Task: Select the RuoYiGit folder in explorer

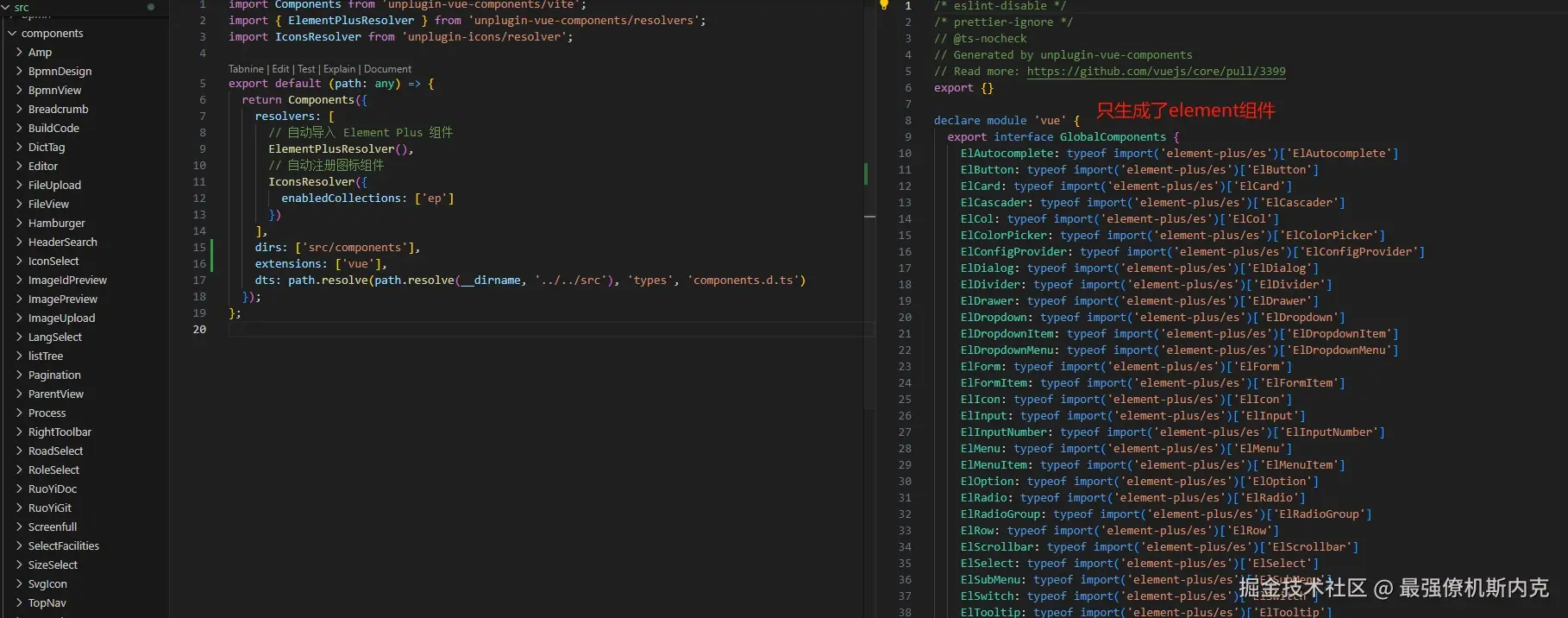Action: (x=50, y=508)
